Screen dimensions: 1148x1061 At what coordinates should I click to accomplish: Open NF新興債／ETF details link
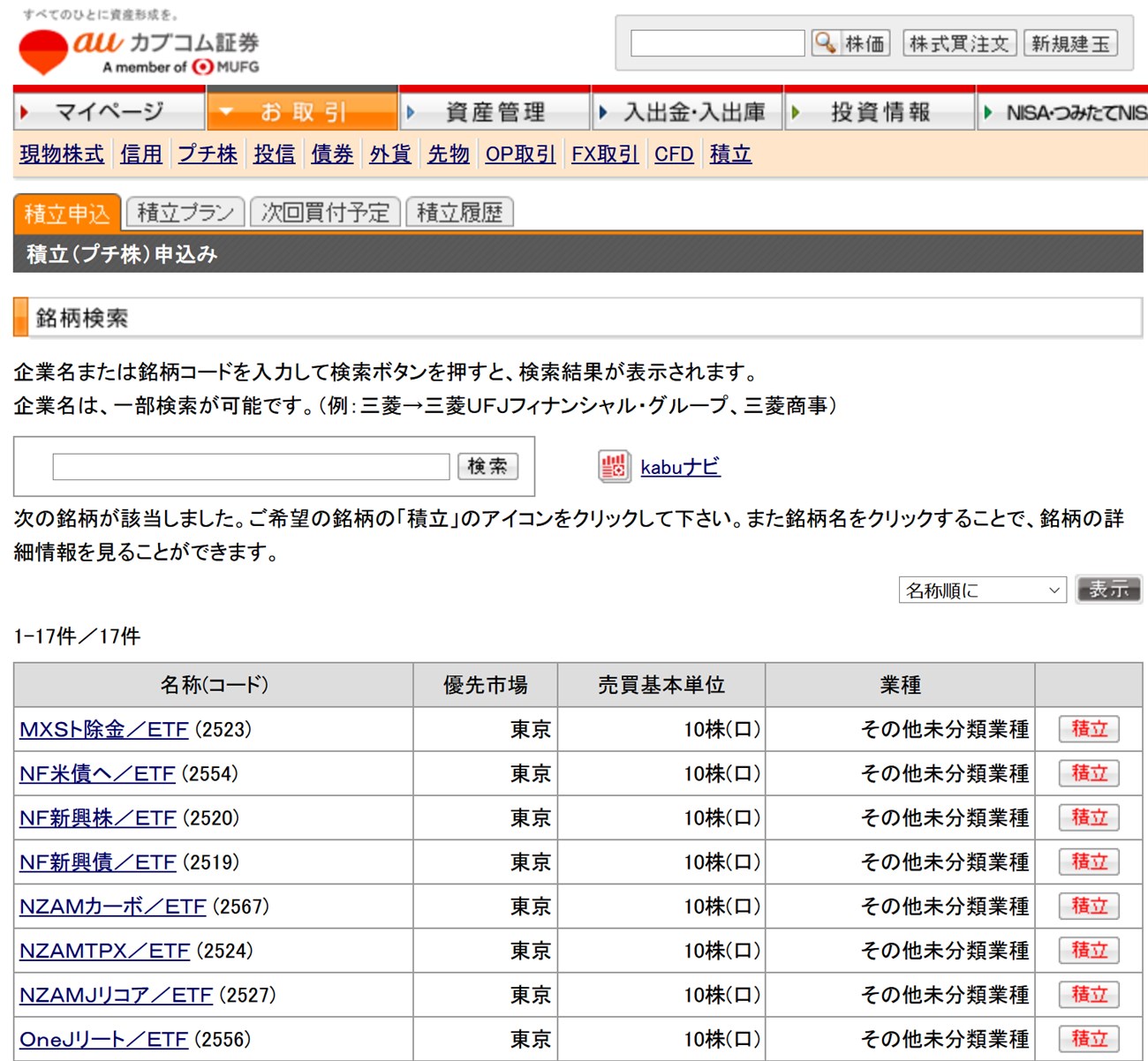pyautogui.click(x=98, y=862)
